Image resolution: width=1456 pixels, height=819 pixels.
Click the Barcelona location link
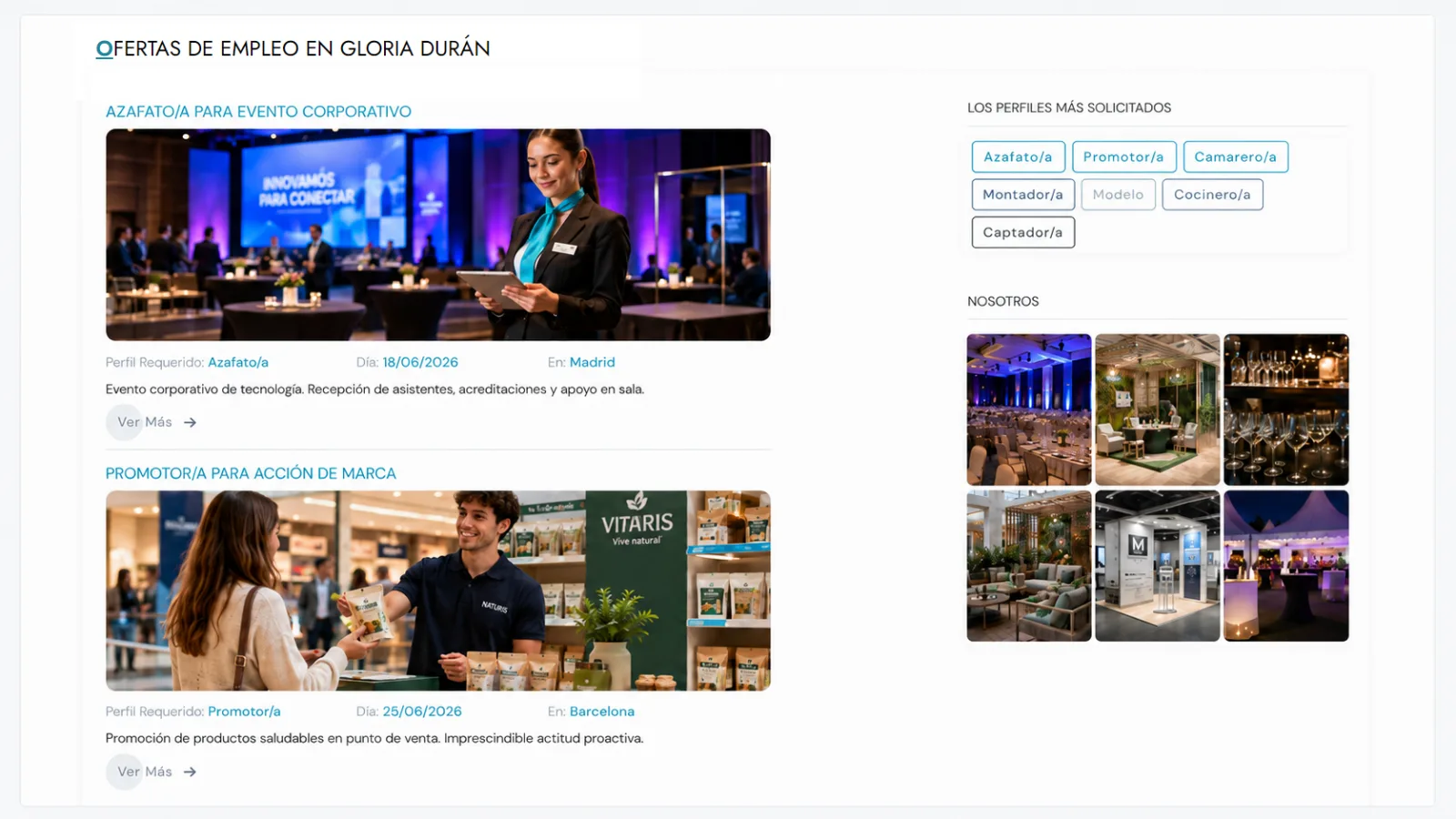(x=602, y=712)
